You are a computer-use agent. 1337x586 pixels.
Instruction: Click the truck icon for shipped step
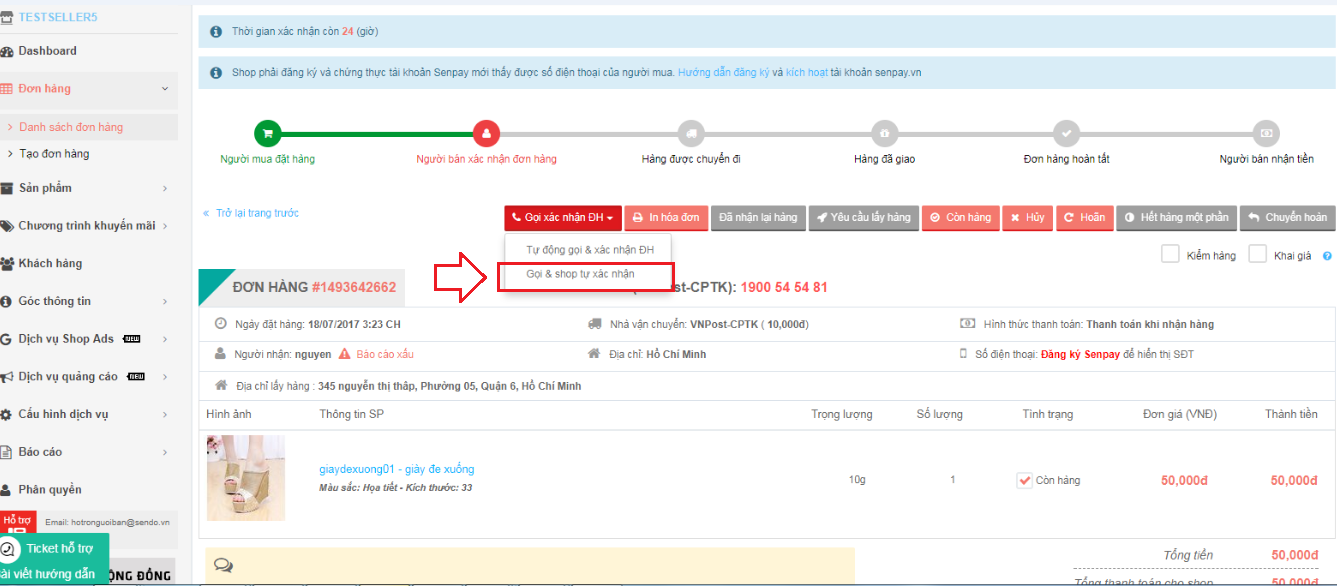(x=690, y=133)
